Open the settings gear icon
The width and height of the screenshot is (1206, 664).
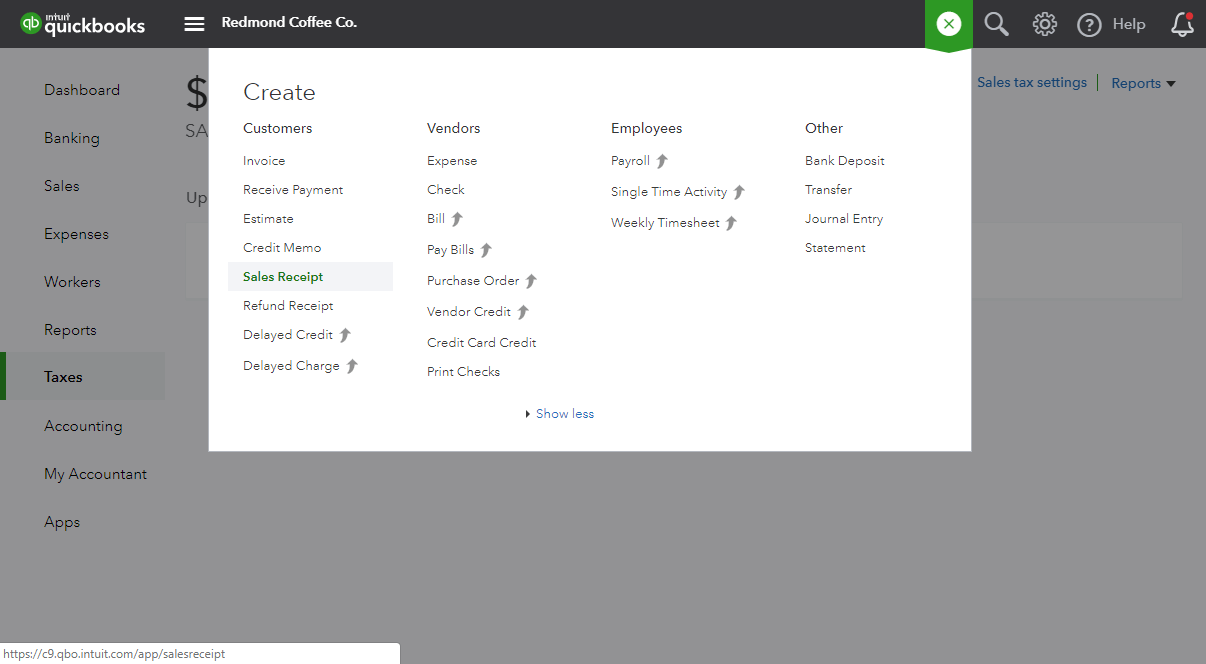click(x=1044, y=24)
